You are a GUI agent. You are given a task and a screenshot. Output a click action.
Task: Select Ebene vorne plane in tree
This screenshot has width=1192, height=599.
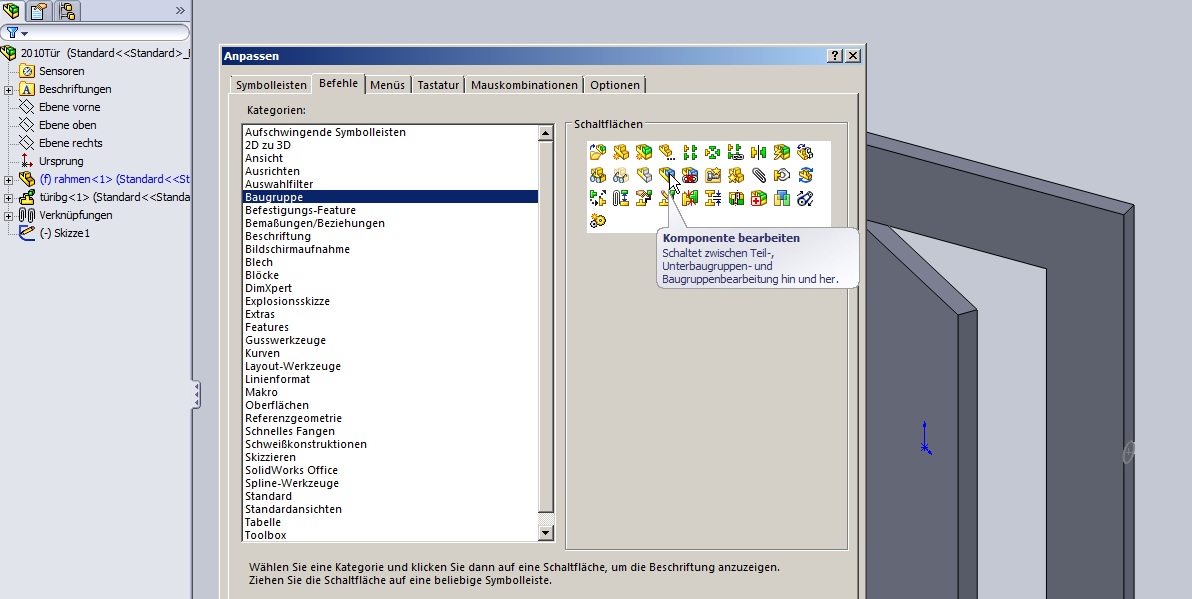coord(69,107)
